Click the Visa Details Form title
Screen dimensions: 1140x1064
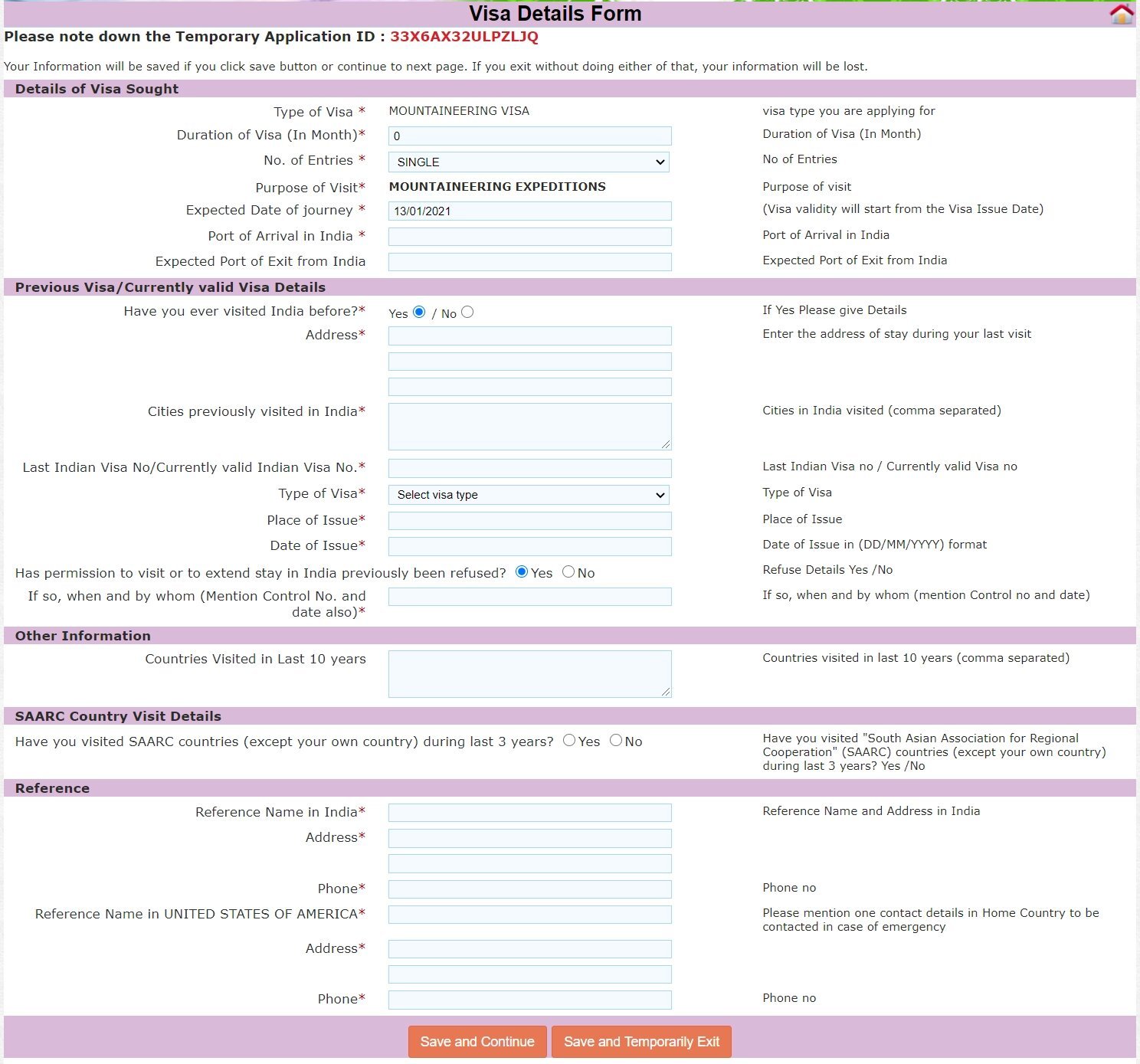(555, 14)
